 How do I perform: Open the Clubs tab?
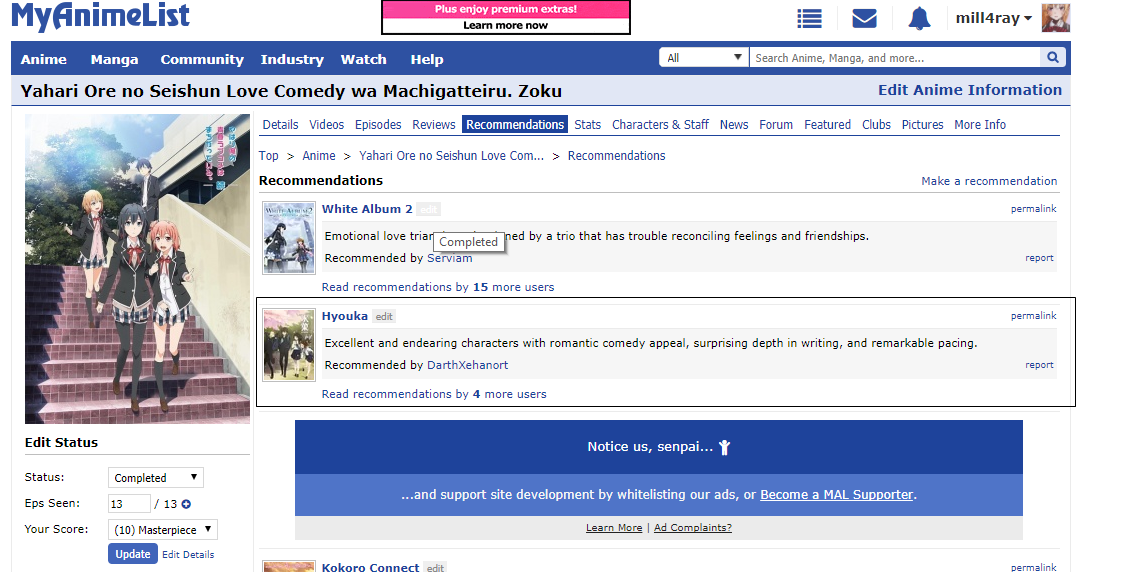877,124
